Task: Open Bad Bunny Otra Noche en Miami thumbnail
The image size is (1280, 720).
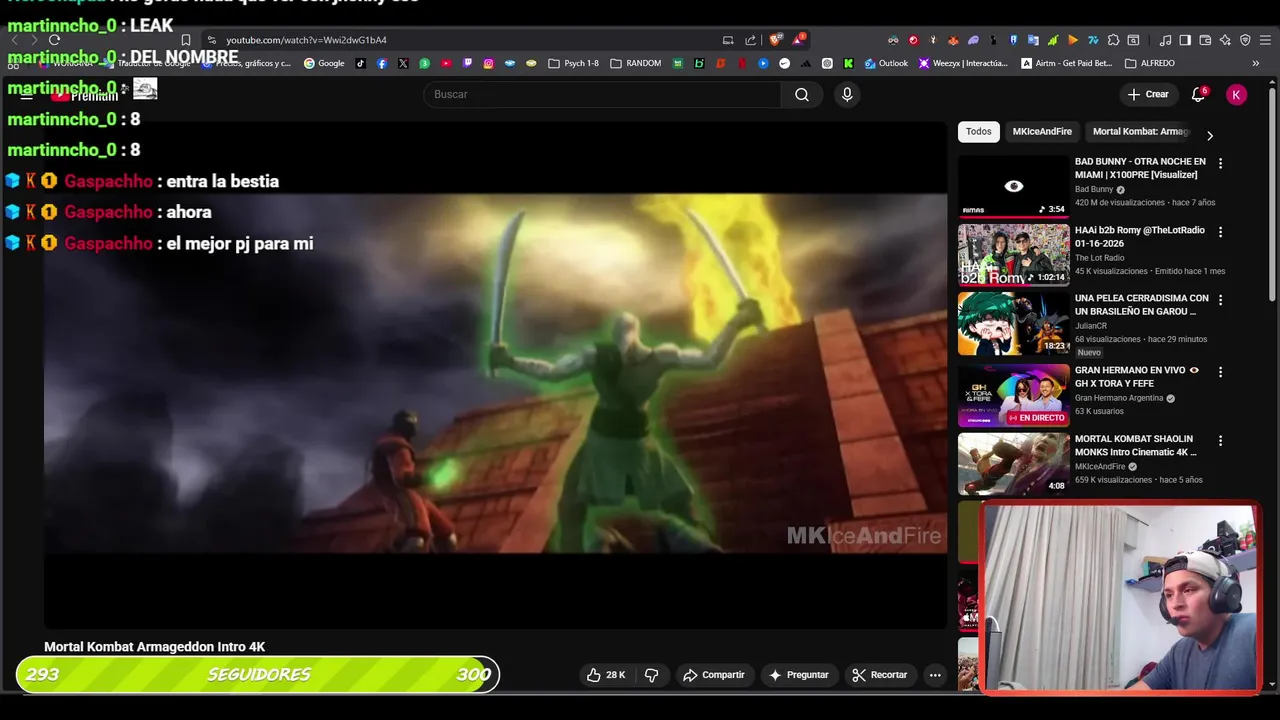Action: tap(1014, 186)
